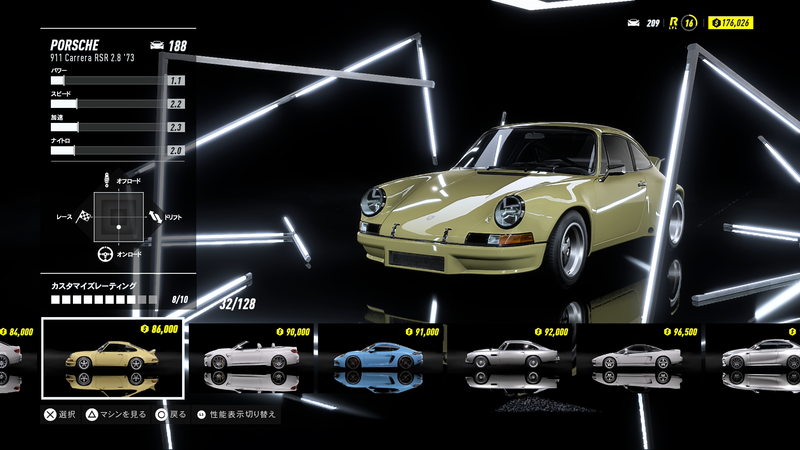Screen dimensions: 800x450
Task: Click the 92,000 price label
Action: [551, 332]
